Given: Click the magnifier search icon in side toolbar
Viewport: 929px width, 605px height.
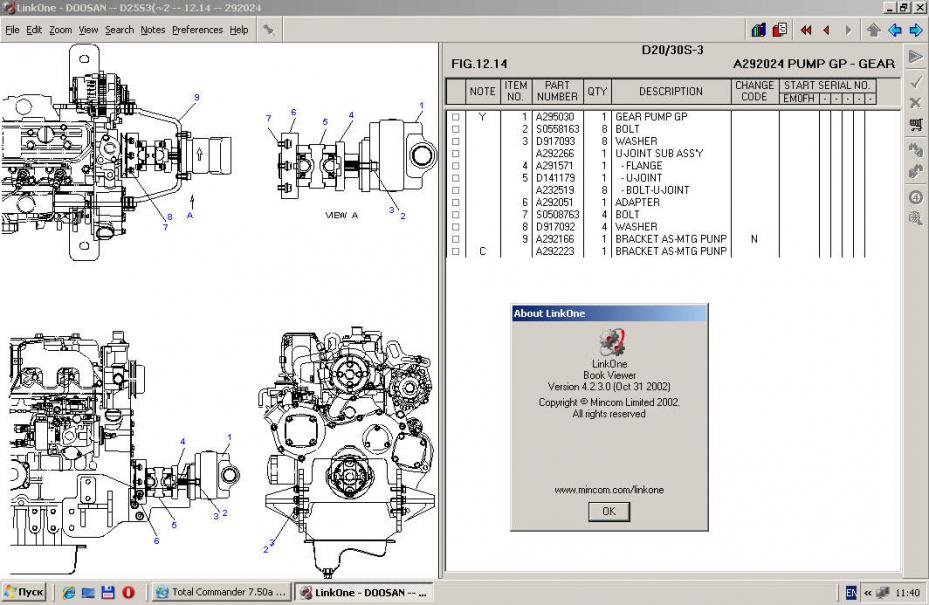Looking at the screenshot, I should [x=915, y=219].
